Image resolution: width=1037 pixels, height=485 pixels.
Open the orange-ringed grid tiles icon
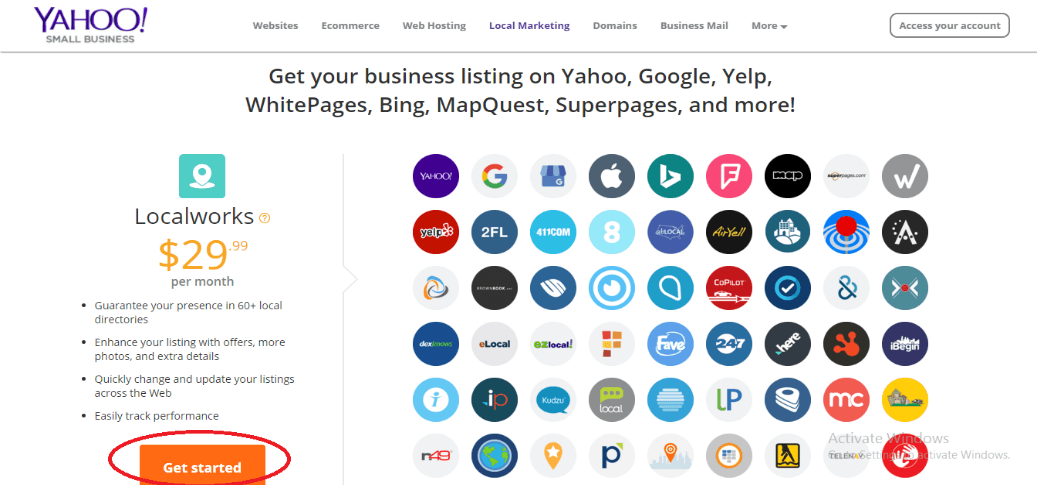pyautogui.click(x=729, y=457)
